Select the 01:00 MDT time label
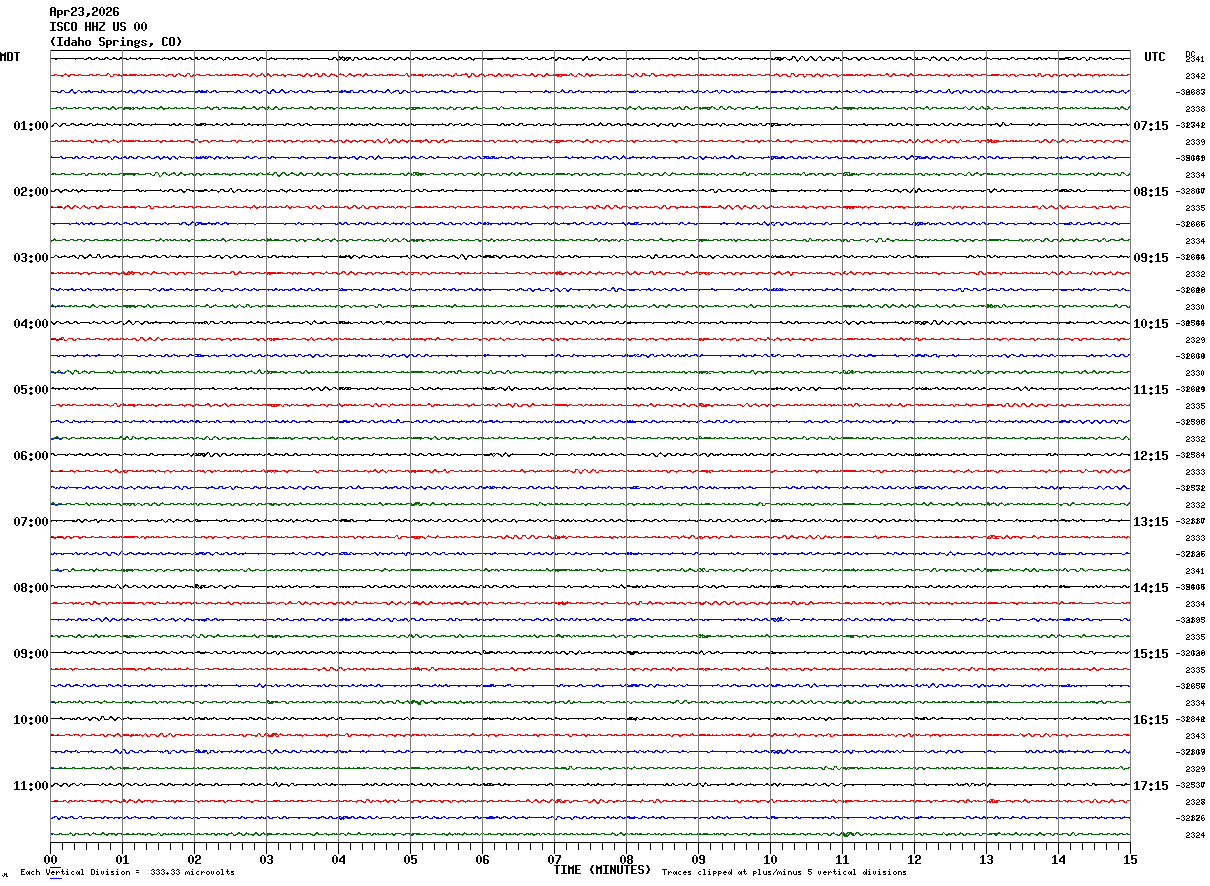Screen dimensions: 1210x886 [x=30, y=126]
